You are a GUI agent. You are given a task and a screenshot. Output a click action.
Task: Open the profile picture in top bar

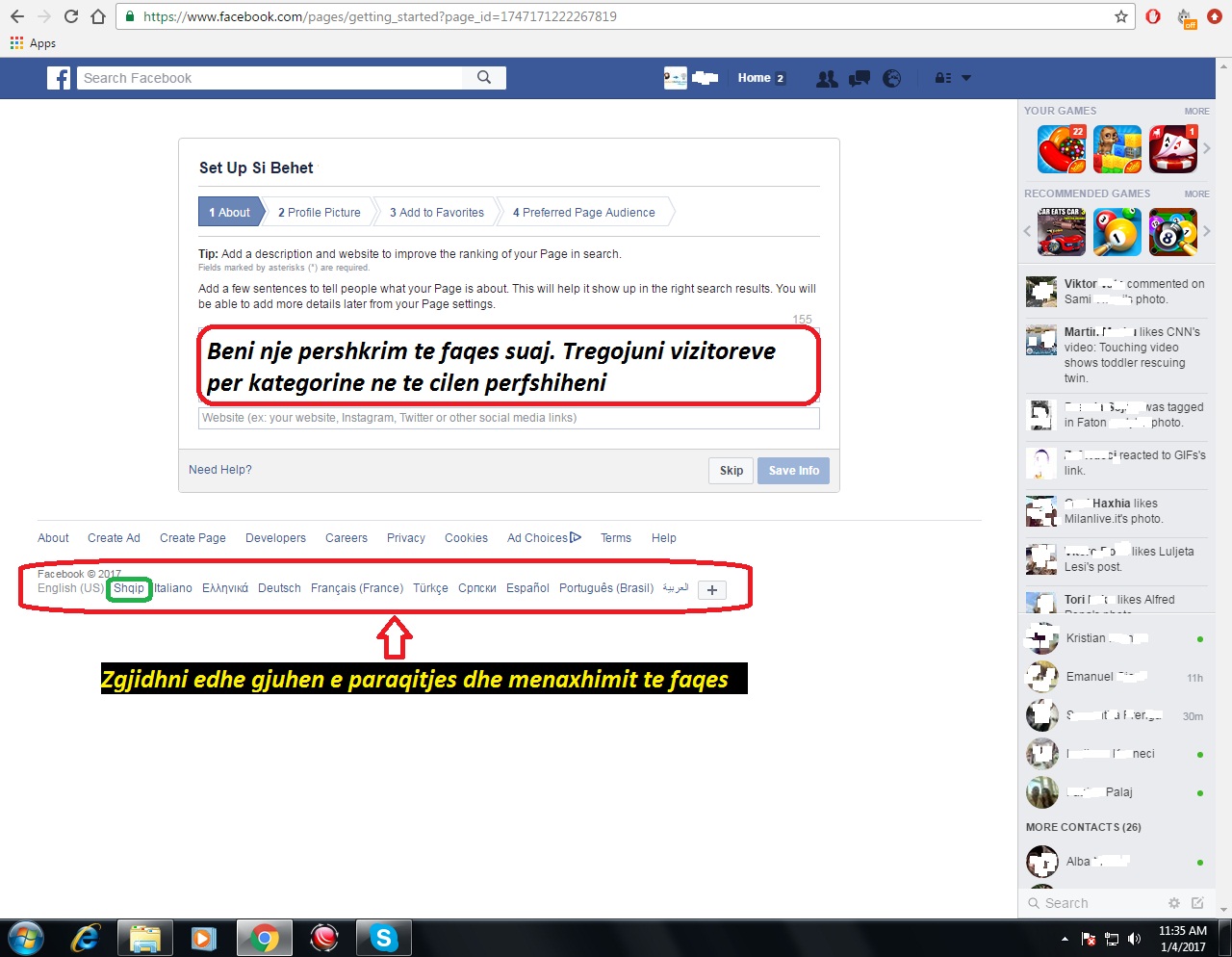pos(676,78)
